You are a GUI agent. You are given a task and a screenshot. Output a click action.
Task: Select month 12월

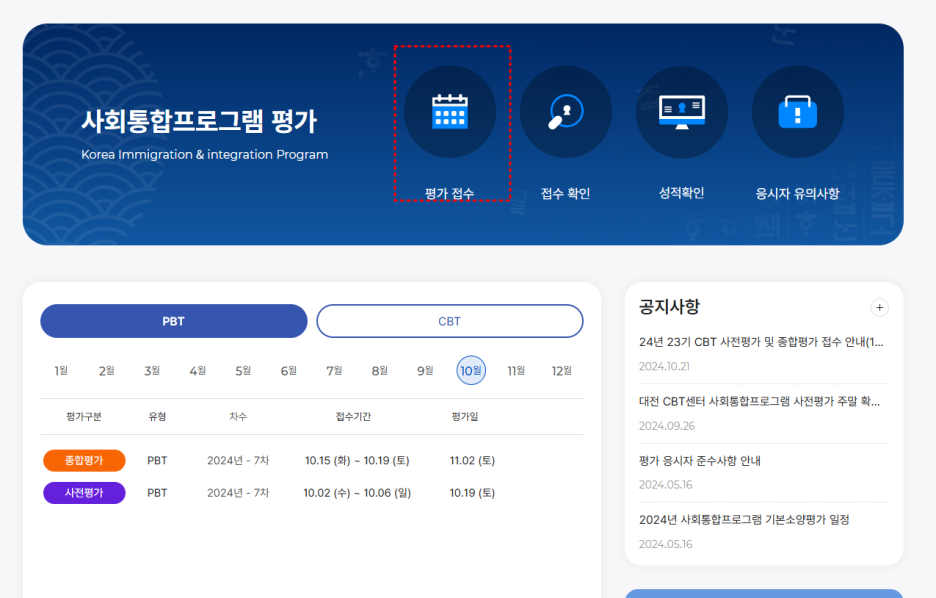(562, 371)
